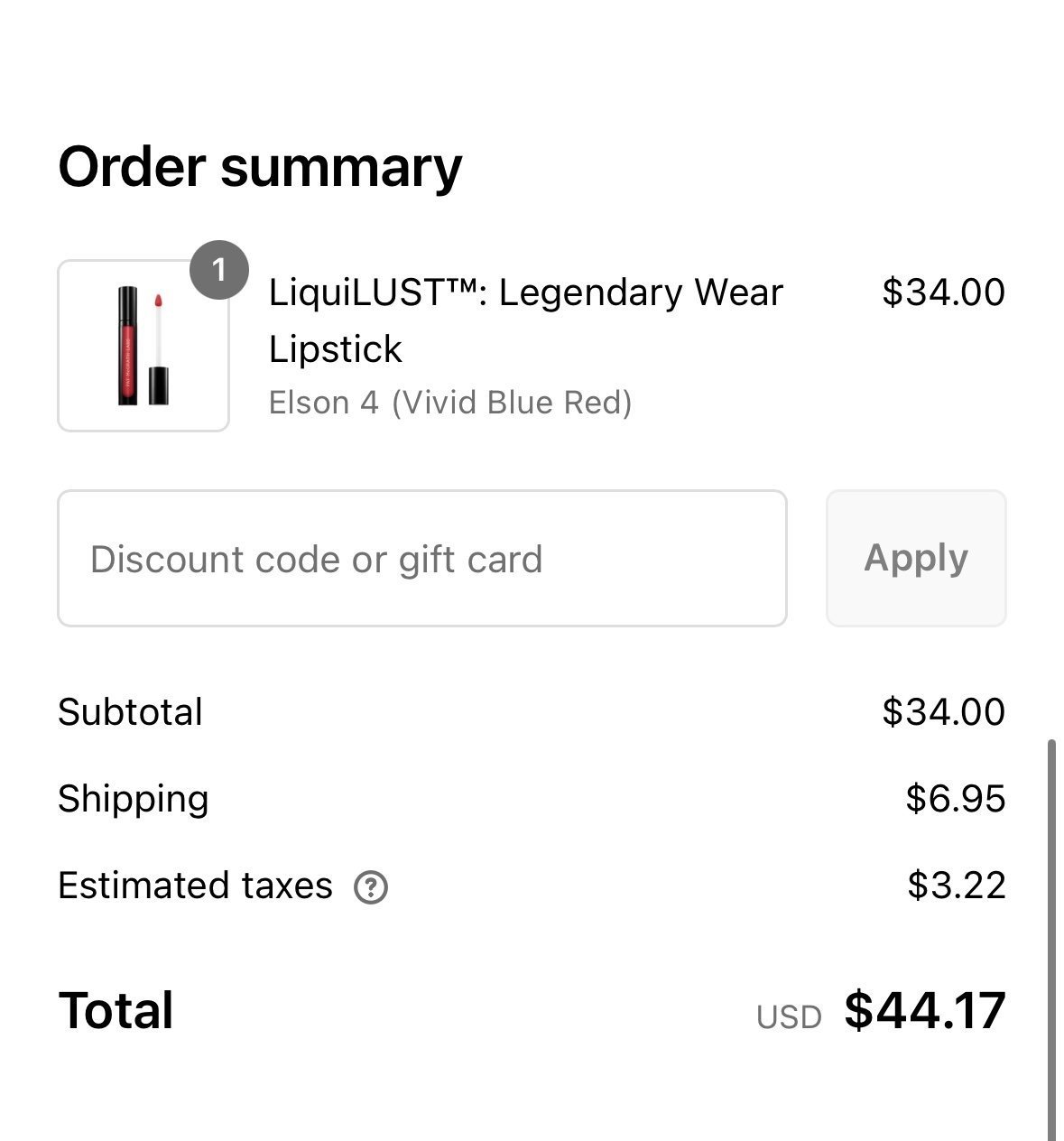Click the USD currency indicator
Viewport: 1064px width, 1141px height.
coord(789,1017)
